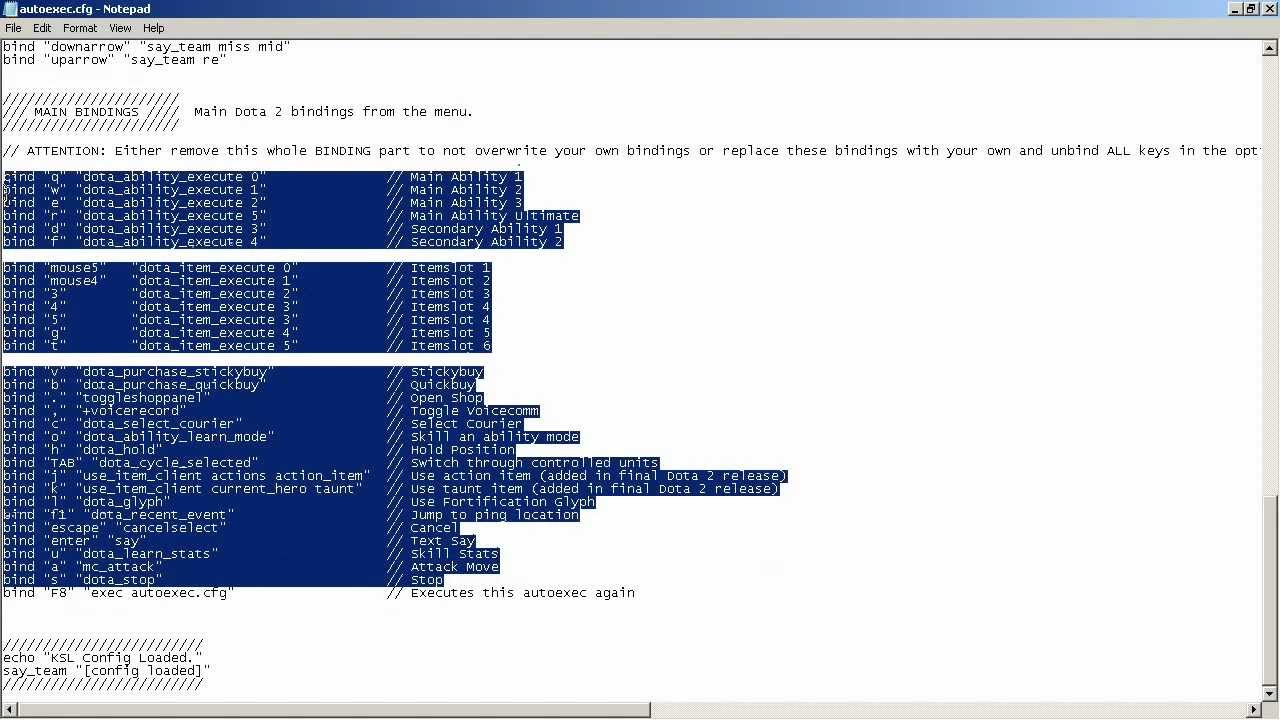Click the "Text Say" comment
The width and height of the screenshot is (1280, 720).
tap(442, 541)
